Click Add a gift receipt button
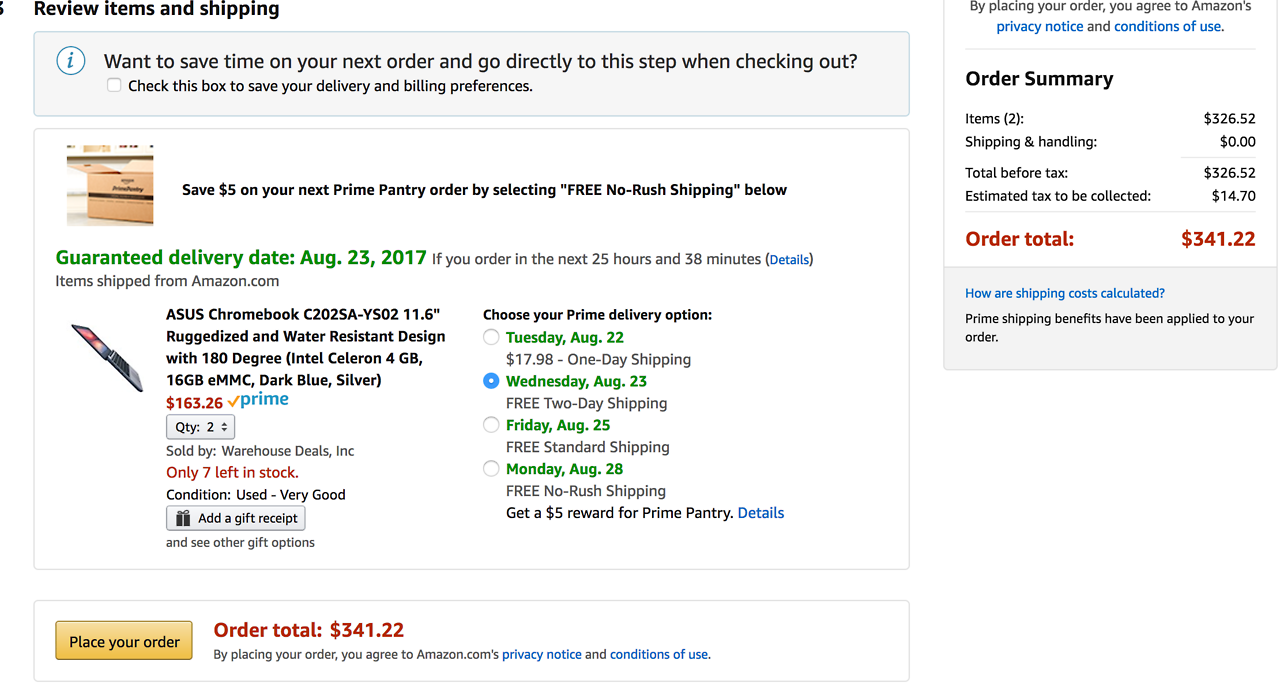The image size is (1280, 683). point(236,518)
